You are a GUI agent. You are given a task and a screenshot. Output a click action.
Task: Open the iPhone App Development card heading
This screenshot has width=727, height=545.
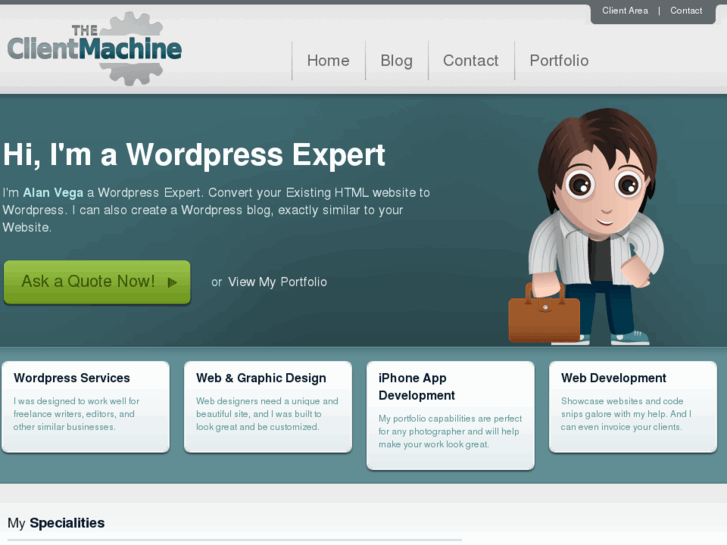point(417,386)
